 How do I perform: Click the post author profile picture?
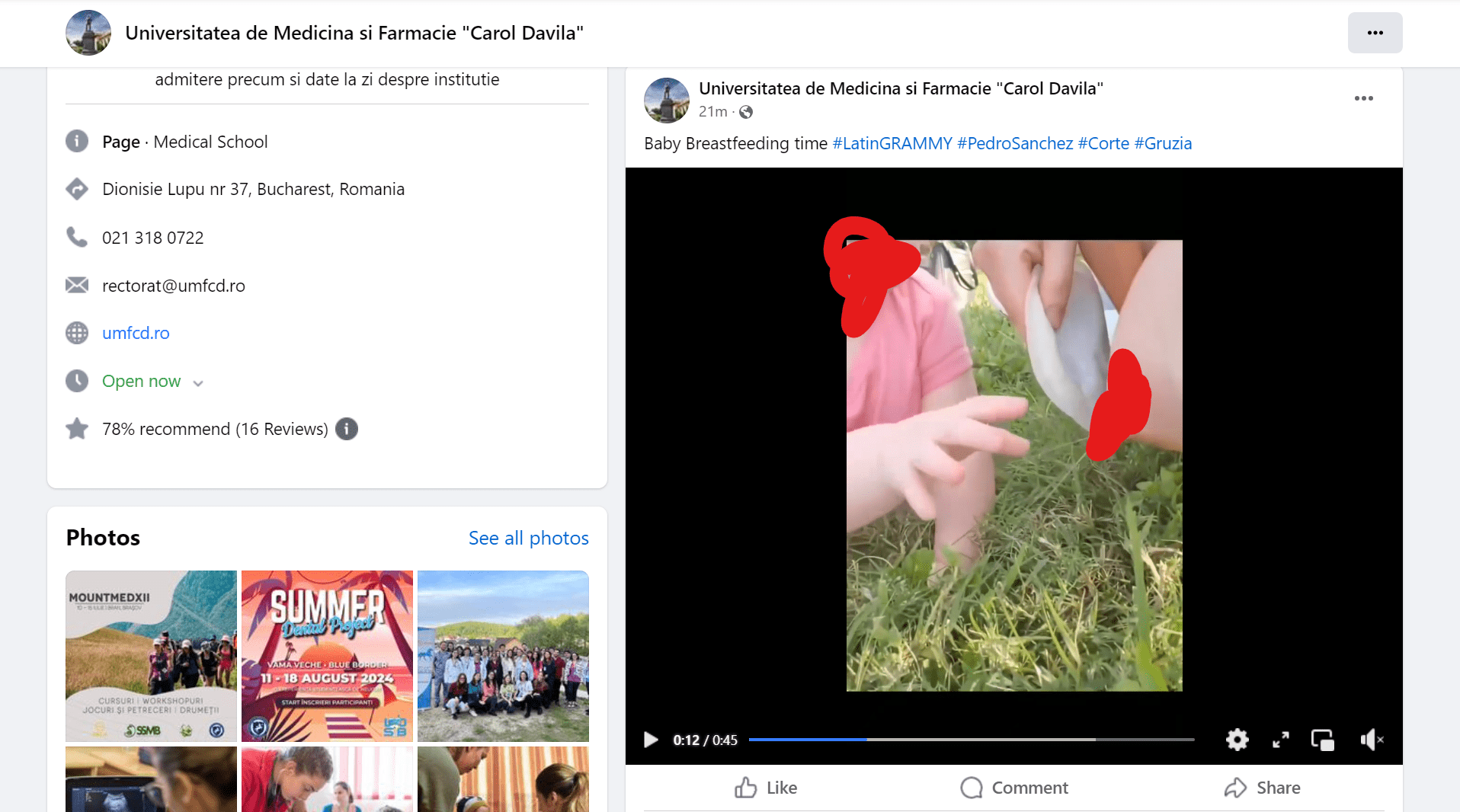click(666, 100)
